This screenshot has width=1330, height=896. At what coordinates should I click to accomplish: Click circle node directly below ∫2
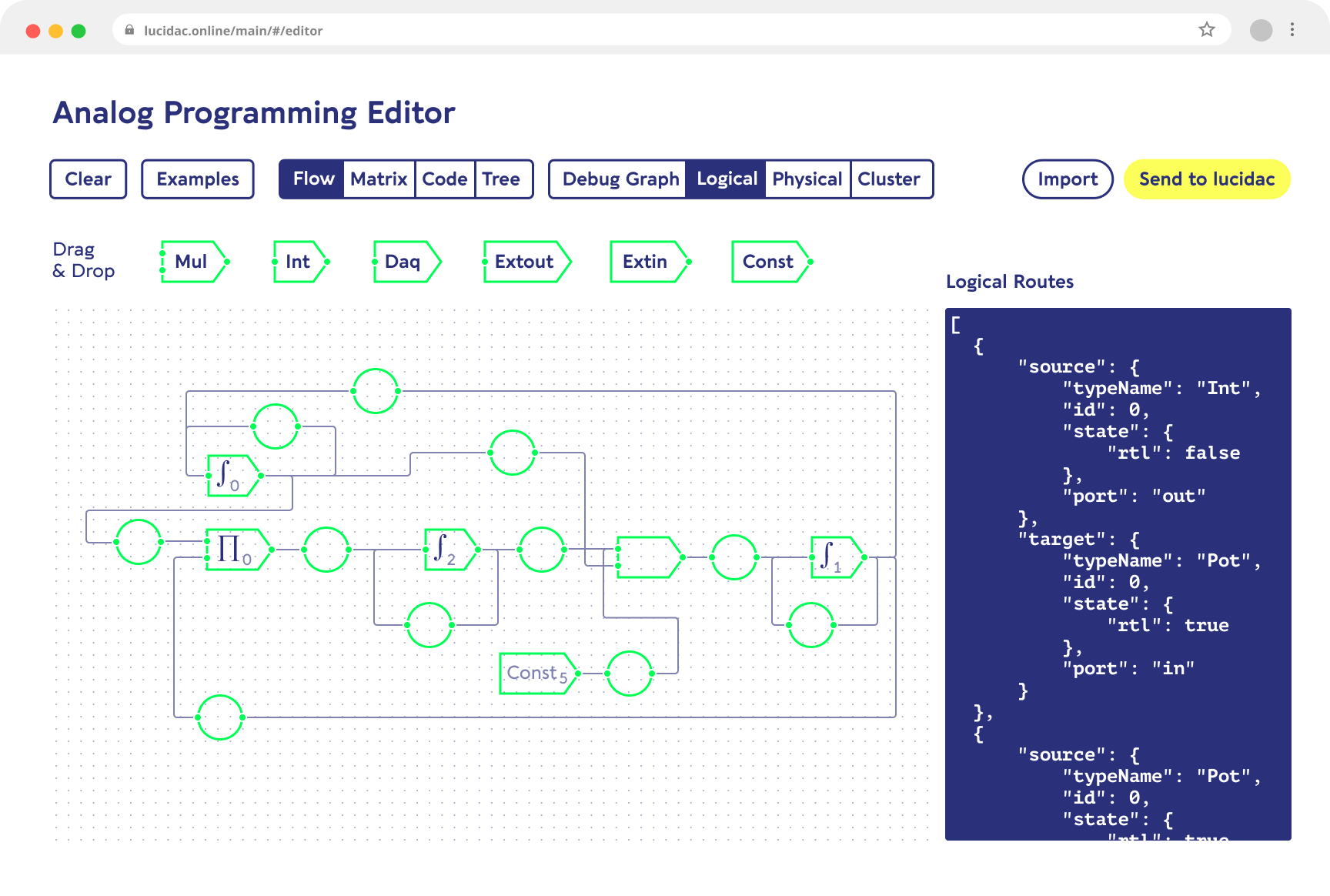click(x=429, y=625)
